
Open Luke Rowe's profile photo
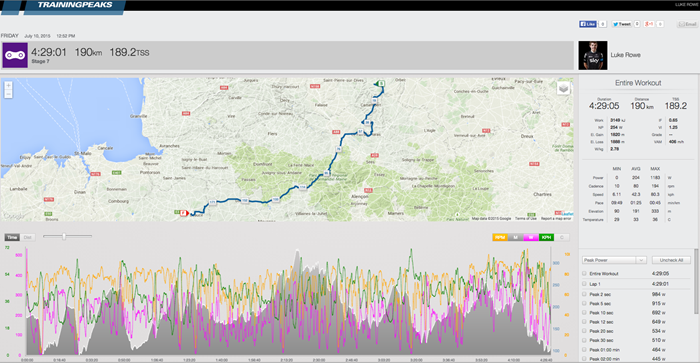click(593, 55)
